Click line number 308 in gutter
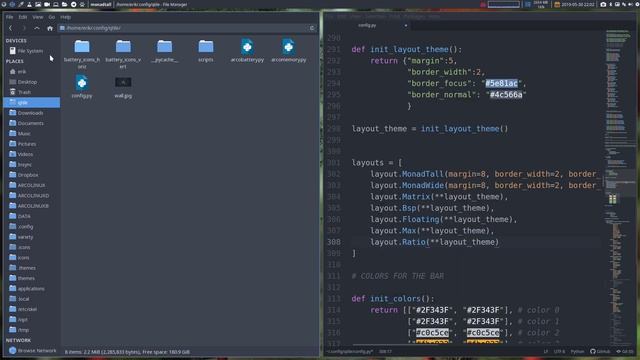The height and width of the screenshot is (360, 640). pos(334,242)
